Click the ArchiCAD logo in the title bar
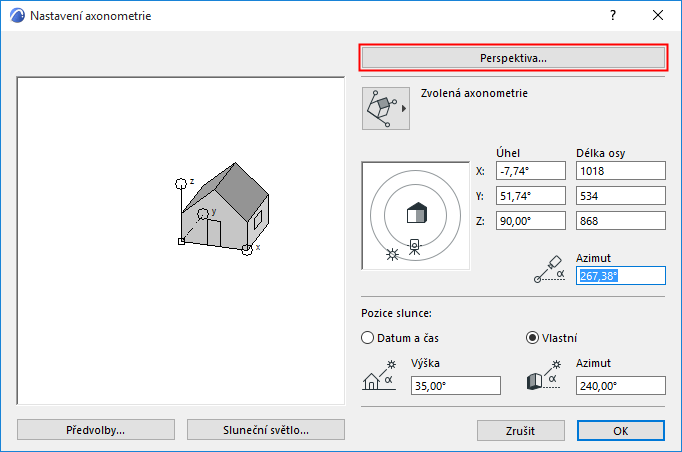The image size is (682, 452). click(x=17, y=16)
